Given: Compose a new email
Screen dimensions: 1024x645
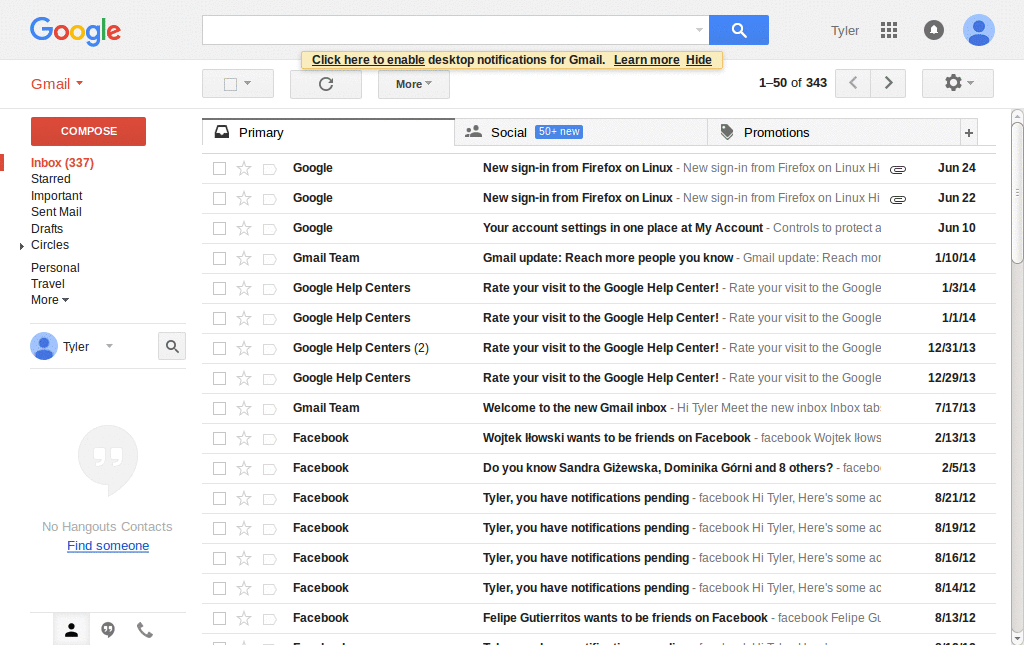Looking at the screenshot, I should coord(88,131).
